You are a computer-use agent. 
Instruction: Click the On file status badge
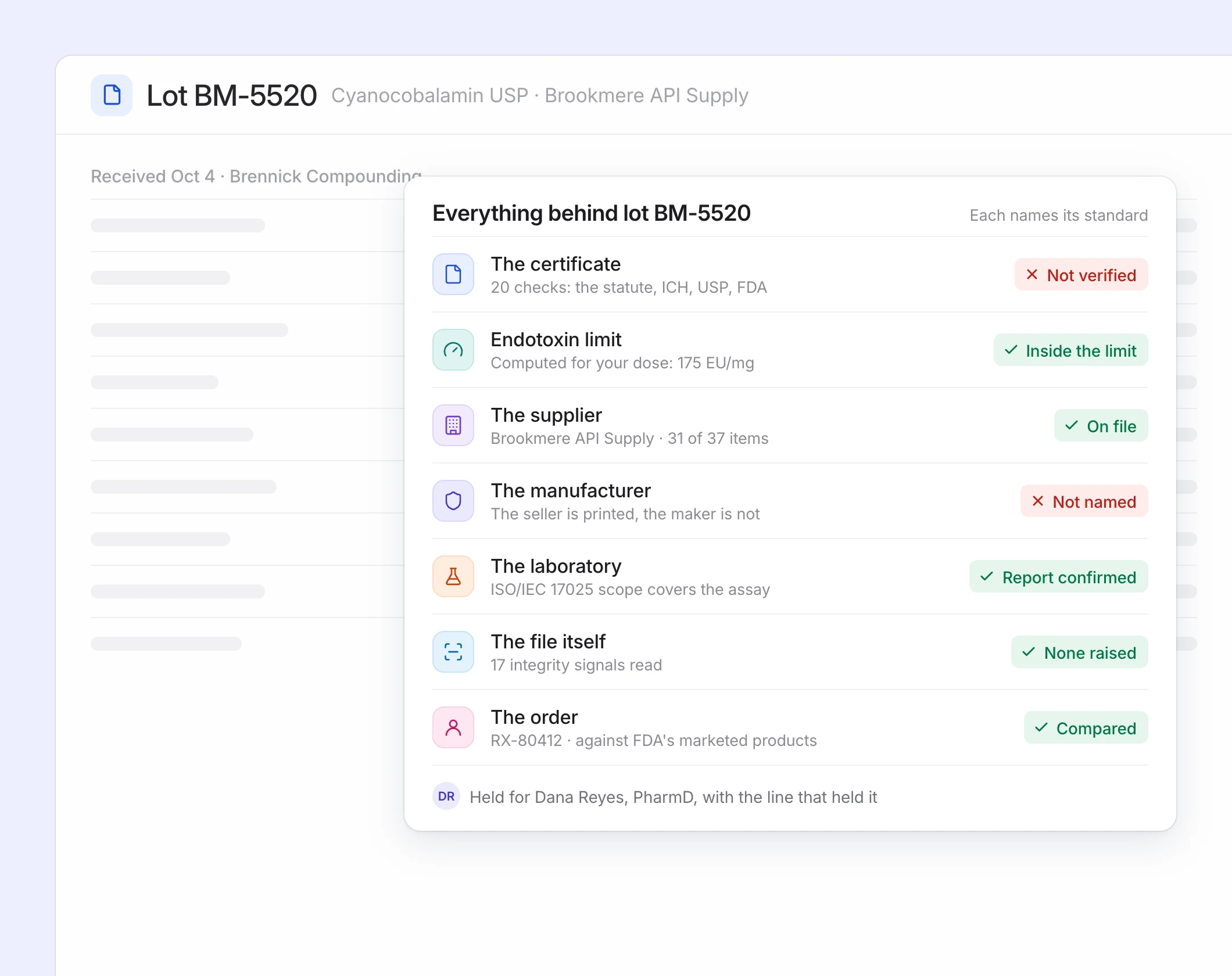click(1101, 426)
